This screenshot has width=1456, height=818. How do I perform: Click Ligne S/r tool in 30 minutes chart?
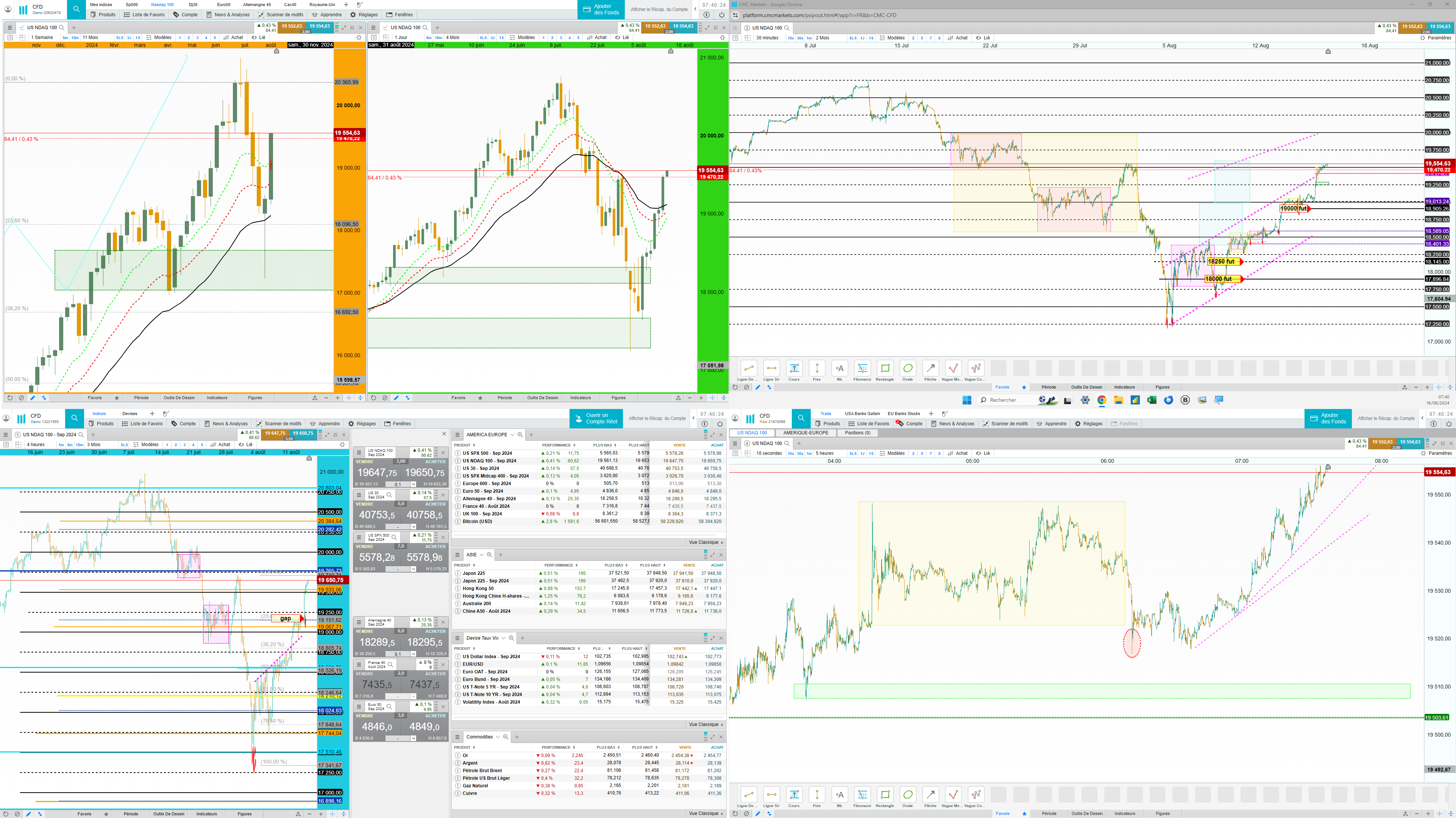tap(771, 369)
